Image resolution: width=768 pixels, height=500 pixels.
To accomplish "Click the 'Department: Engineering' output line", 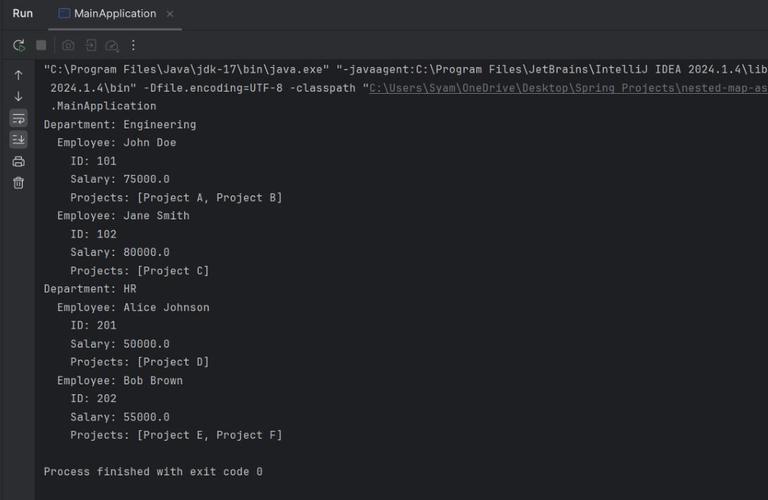I will (x=120, y=125).
